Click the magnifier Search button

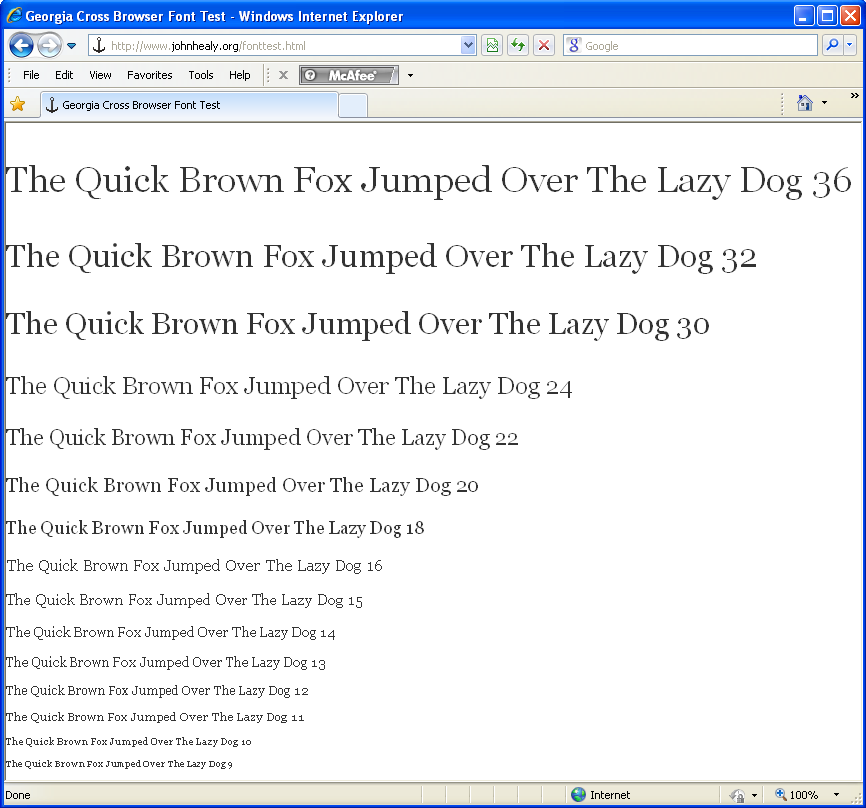[x=832, y=45]
